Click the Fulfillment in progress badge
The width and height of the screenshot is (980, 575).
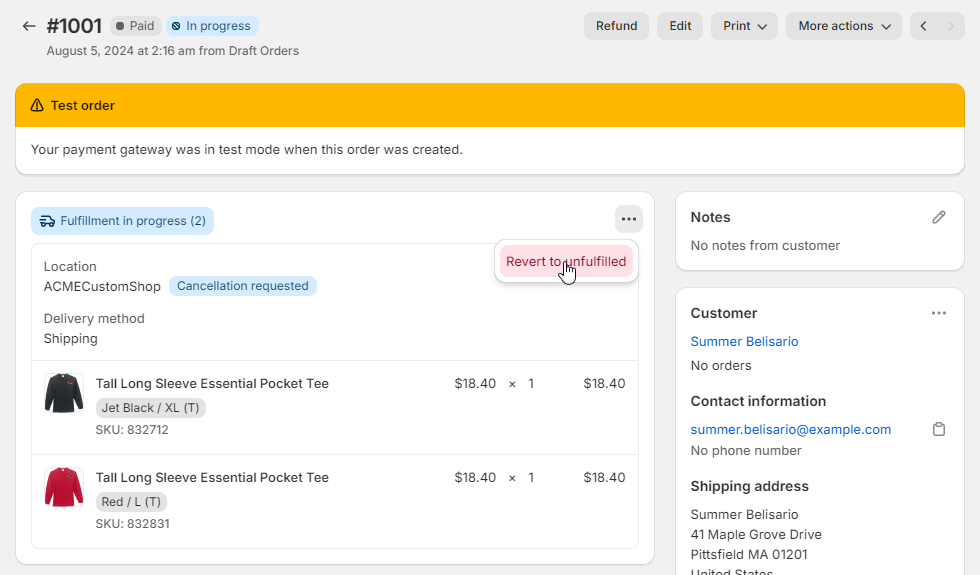point(122,221)
